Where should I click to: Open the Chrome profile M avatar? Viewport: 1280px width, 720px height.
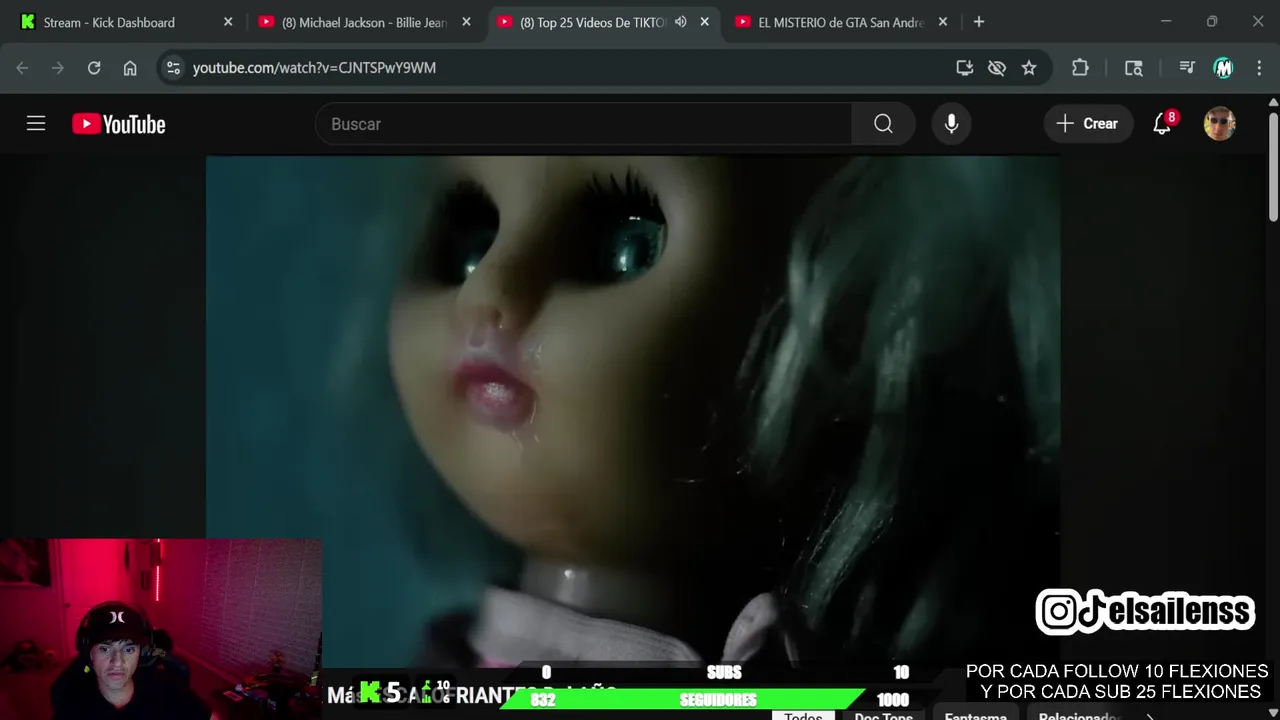click(x=1223, y=68)
